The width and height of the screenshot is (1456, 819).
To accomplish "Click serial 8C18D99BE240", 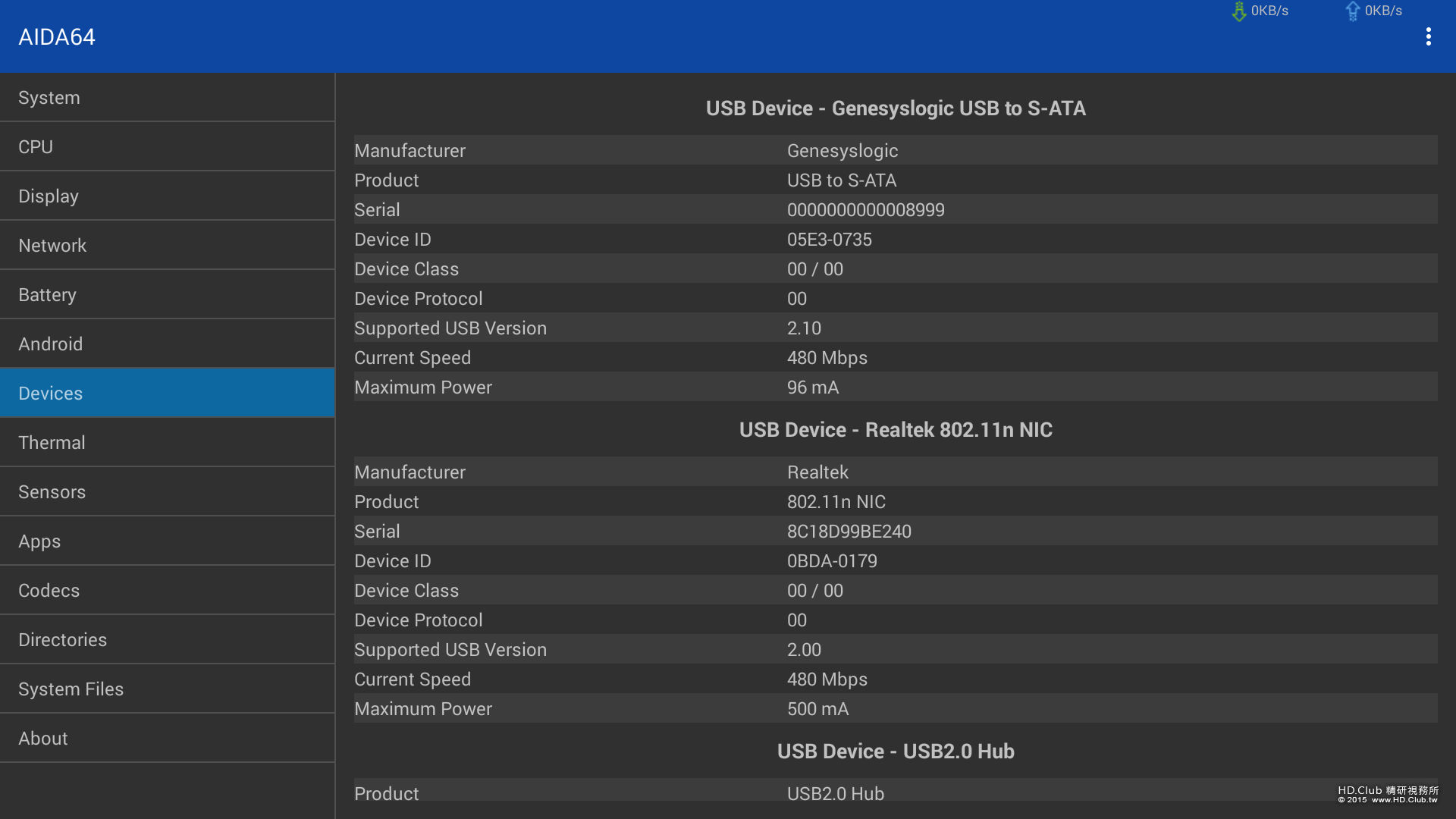I will coord(849,532).
